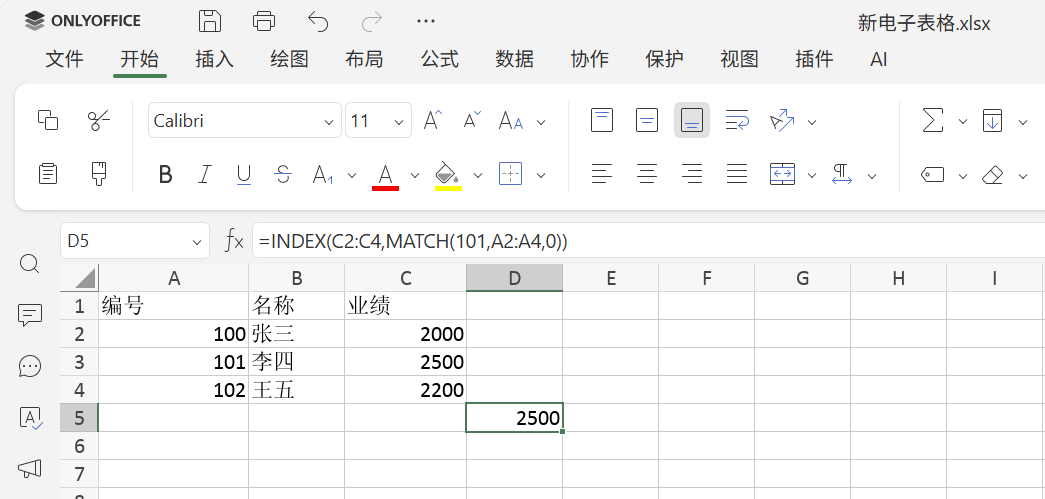1045x499 pixels.
Task: Undo the last action
Action: [x=318, y=22]
